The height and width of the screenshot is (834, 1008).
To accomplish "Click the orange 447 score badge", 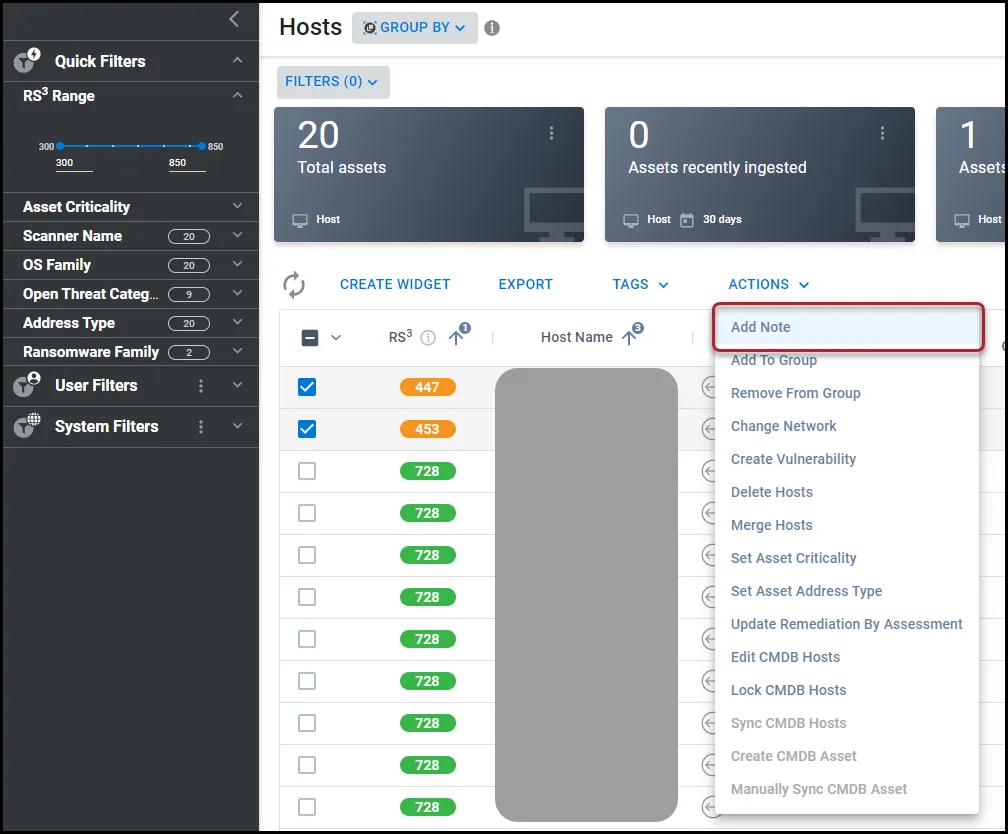I will point(428,387).
